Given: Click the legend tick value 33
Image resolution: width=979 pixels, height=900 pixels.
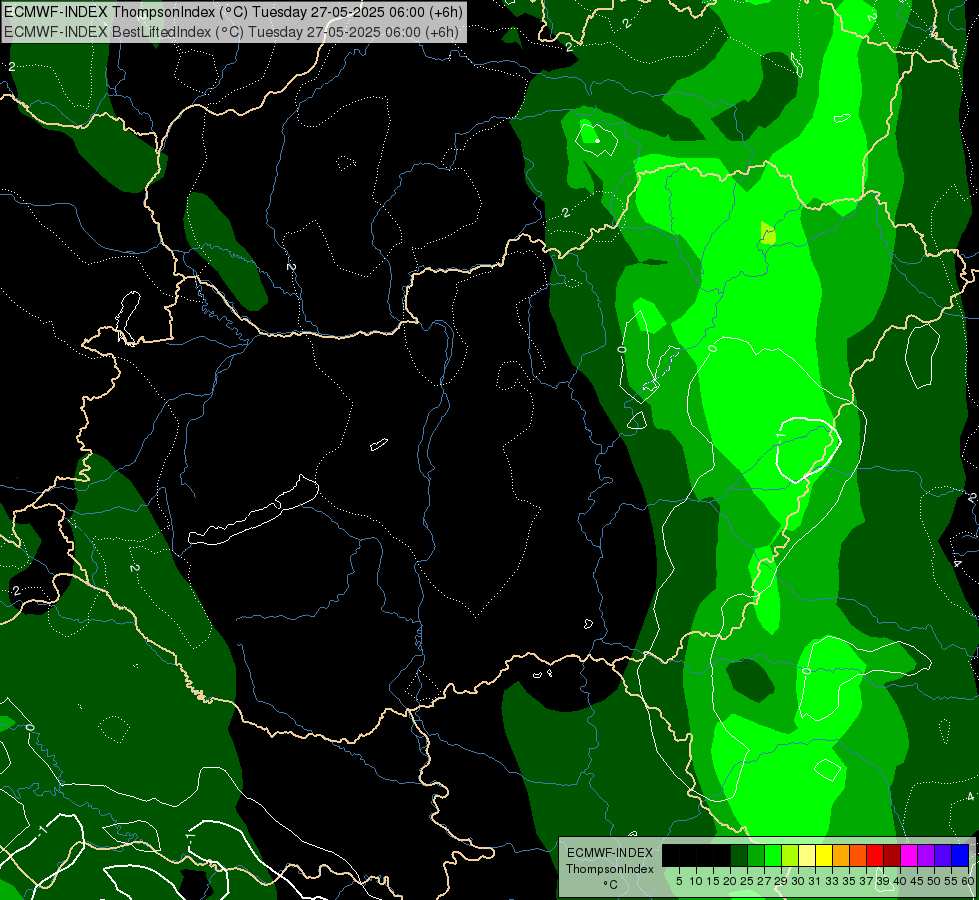Looking at the screenshot, I should pos(832,881).
